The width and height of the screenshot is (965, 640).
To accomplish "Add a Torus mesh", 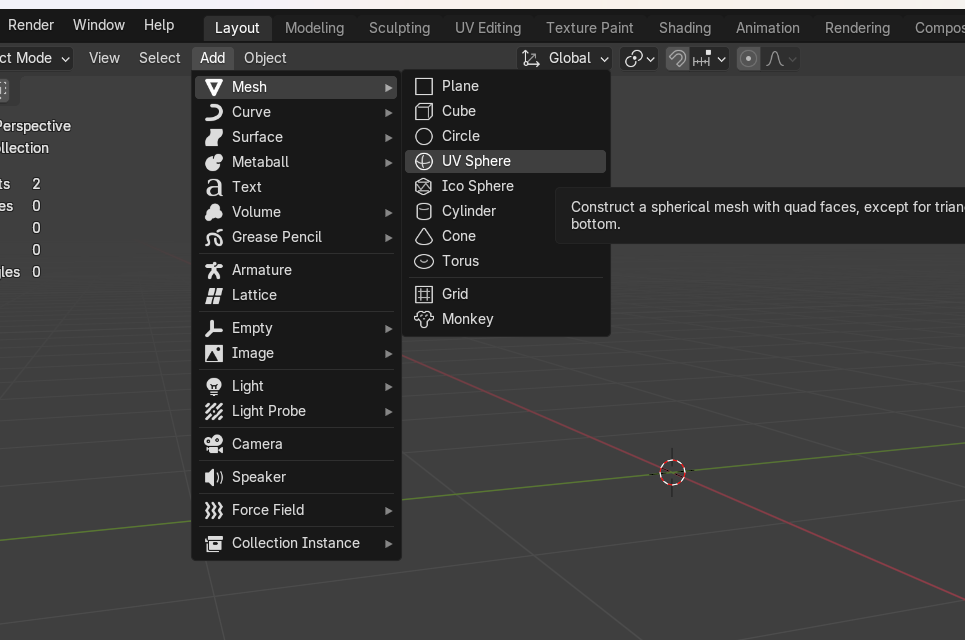I will pos(505,262).
